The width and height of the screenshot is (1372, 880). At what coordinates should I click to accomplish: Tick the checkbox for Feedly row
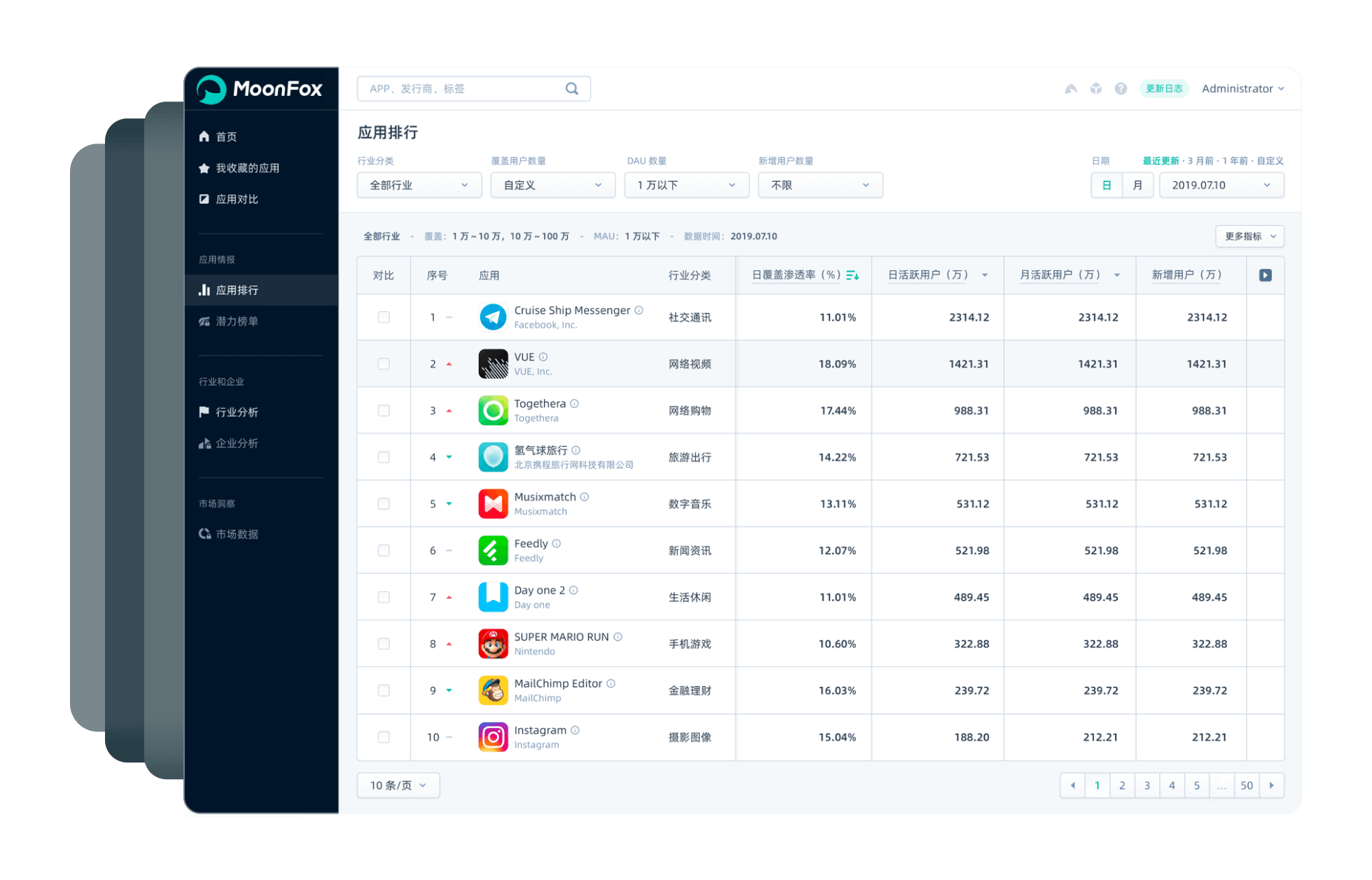point(384,550)
